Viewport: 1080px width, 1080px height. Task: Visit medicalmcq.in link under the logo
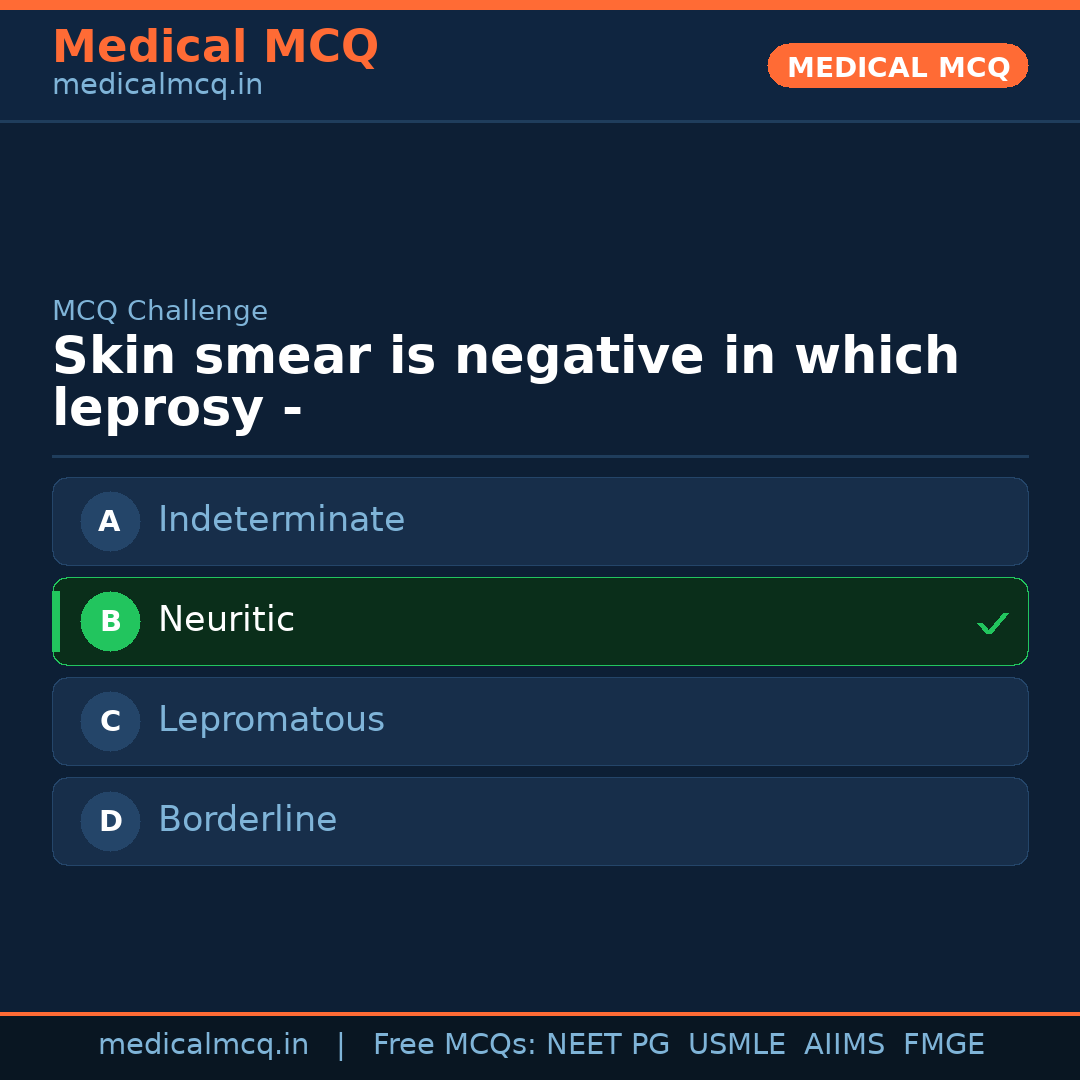pos(157,85)
